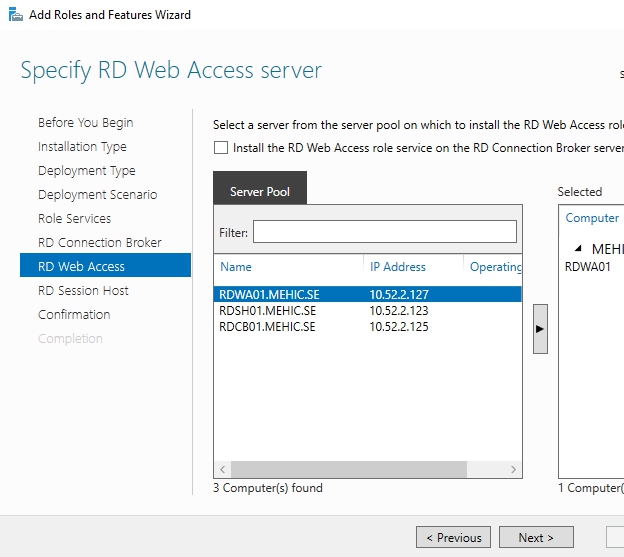This screenshot has width=624, height=557.
Task: Click the arrow button to add selected server
Action: (x=540, y=328)
